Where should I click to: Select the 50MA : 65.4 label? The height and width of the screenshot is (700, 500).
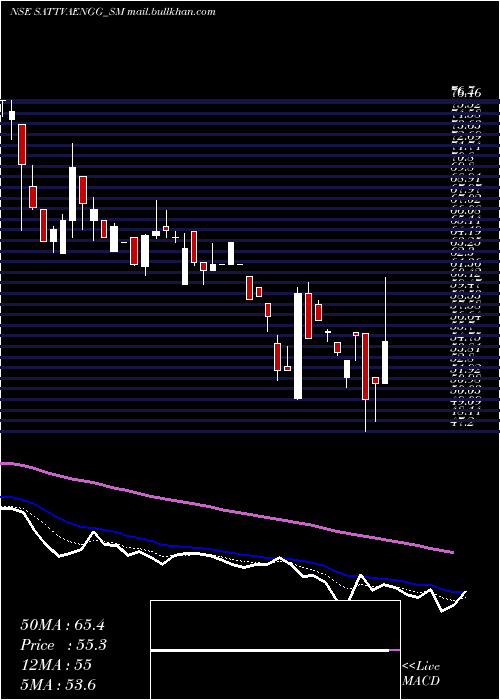[x=62, y=625]
